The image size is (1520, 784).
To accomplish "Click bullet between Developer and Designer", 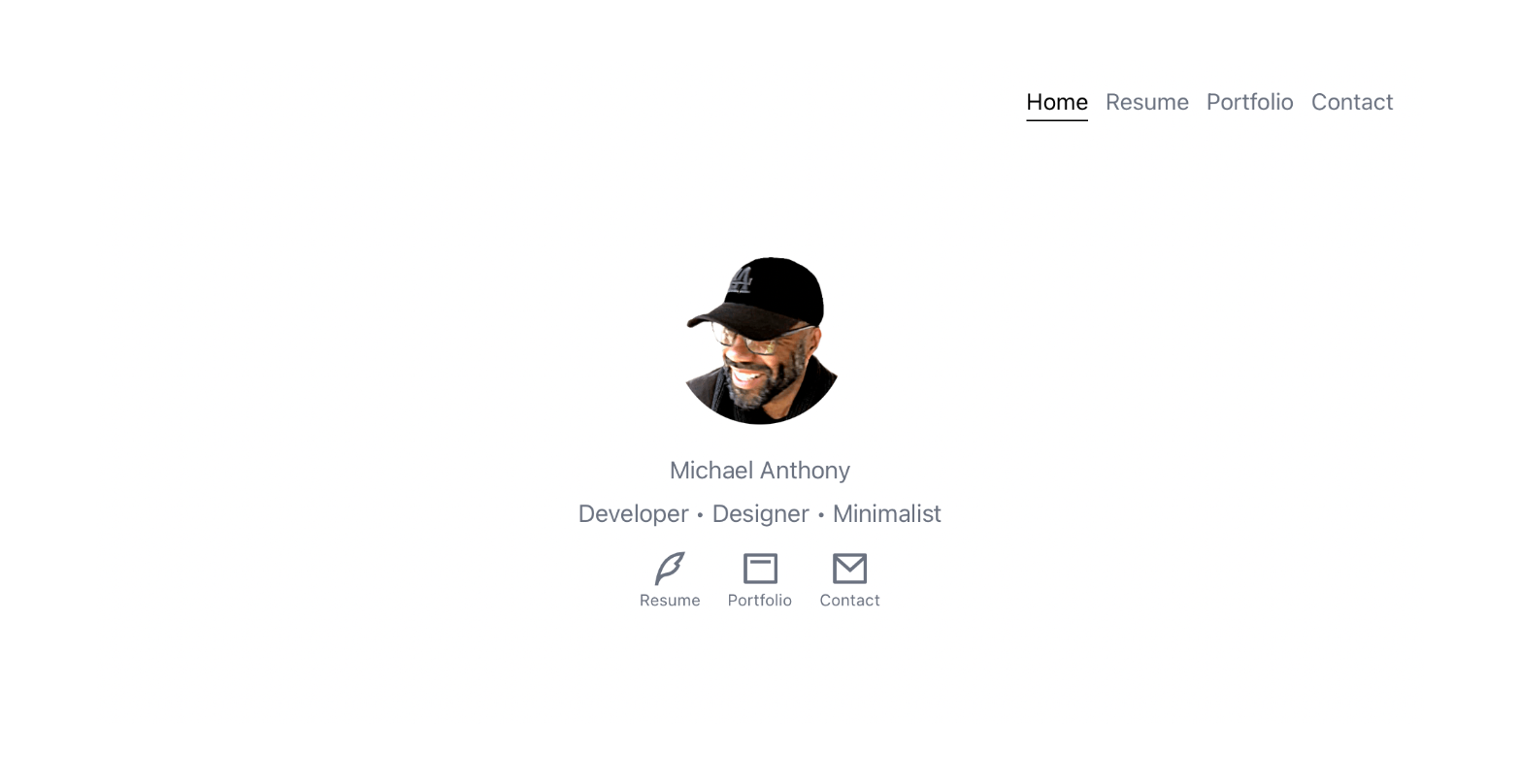I will click(x=700, y=515).
